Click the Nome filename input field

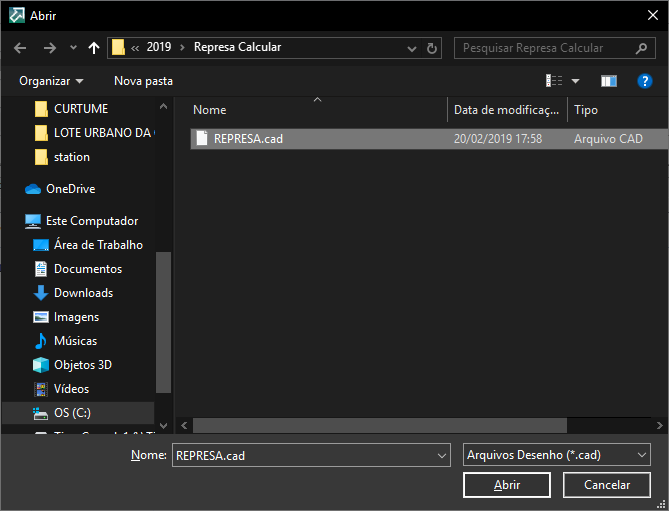[x=304, y=455]
